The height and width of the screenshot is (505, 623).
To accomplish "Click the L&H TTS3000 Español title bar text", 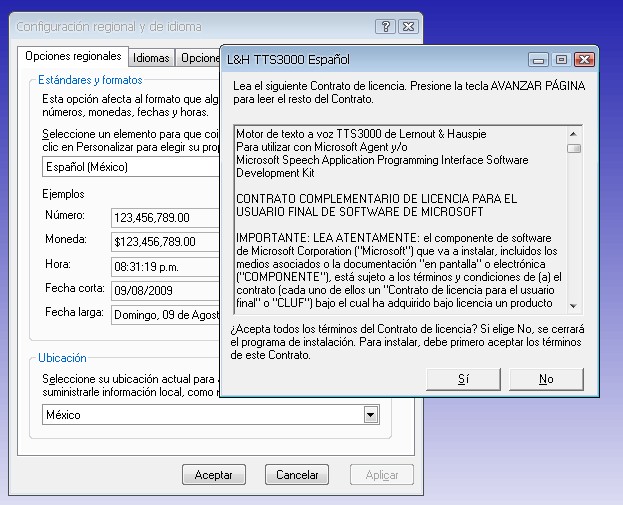I will [288, 60].
